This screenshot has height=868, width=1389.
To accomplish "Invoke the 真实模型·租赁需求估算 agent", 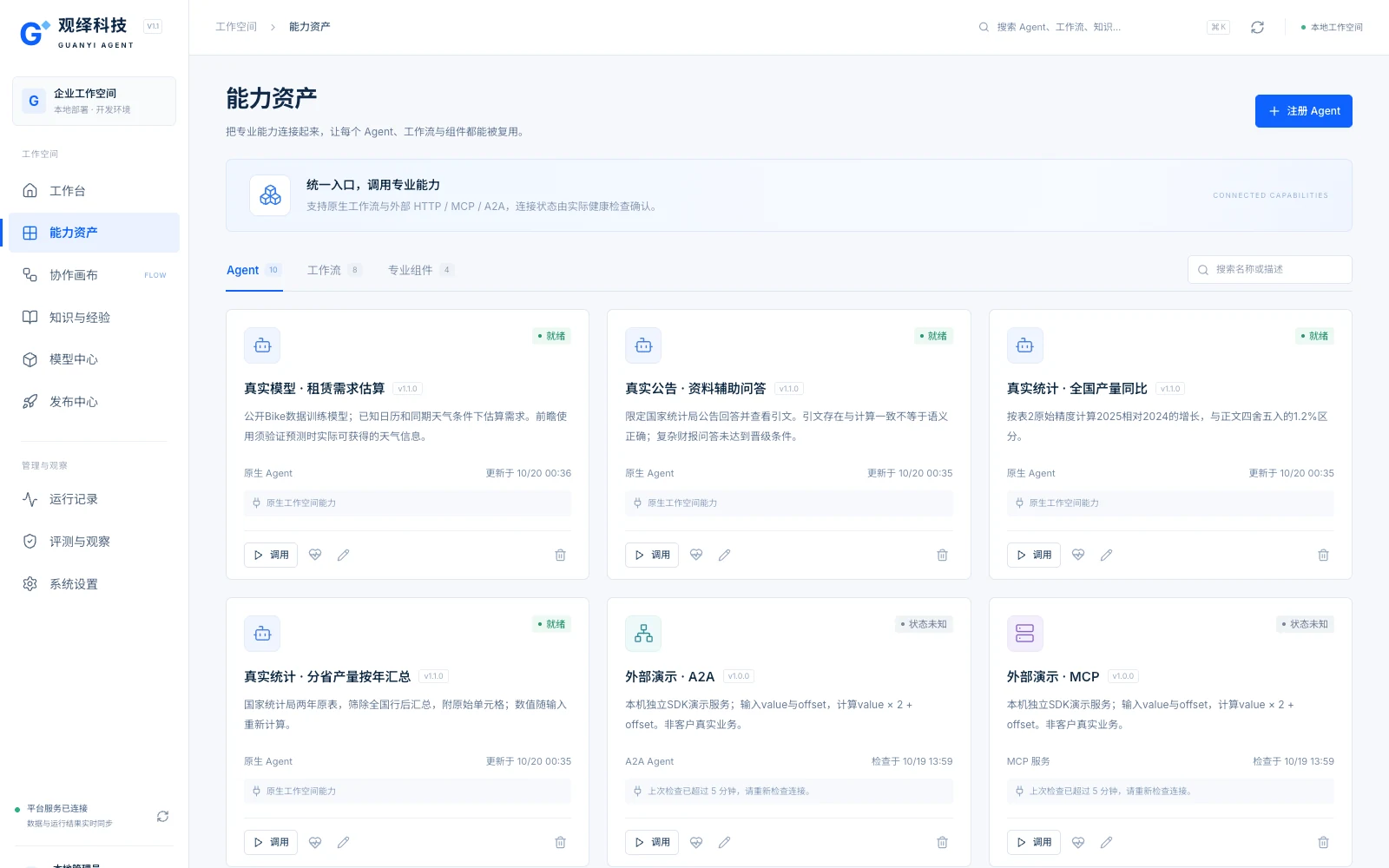I will coord(271,555).
